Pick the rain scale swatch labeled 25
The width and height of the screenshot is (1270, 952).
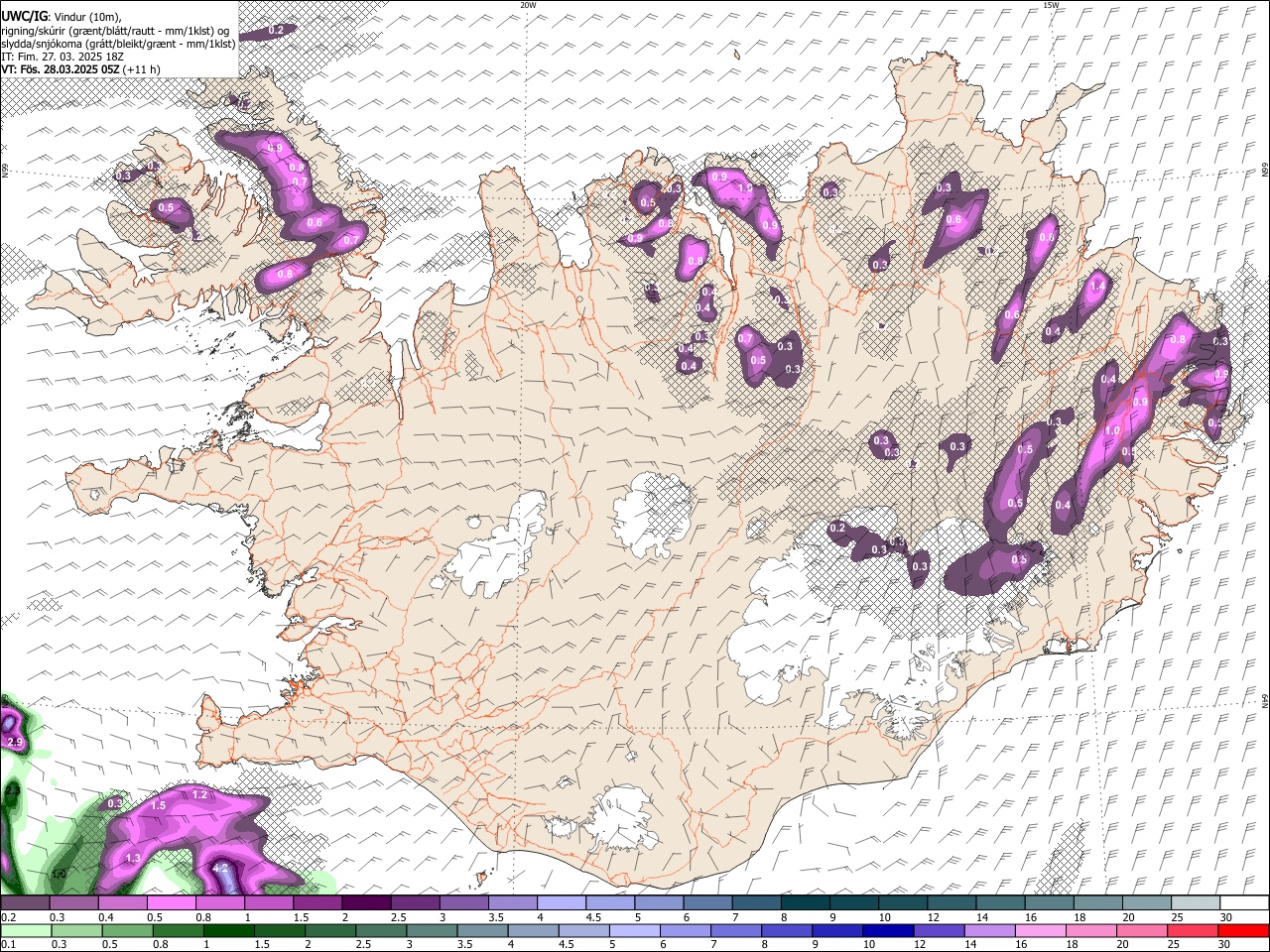coord(1194,931)
